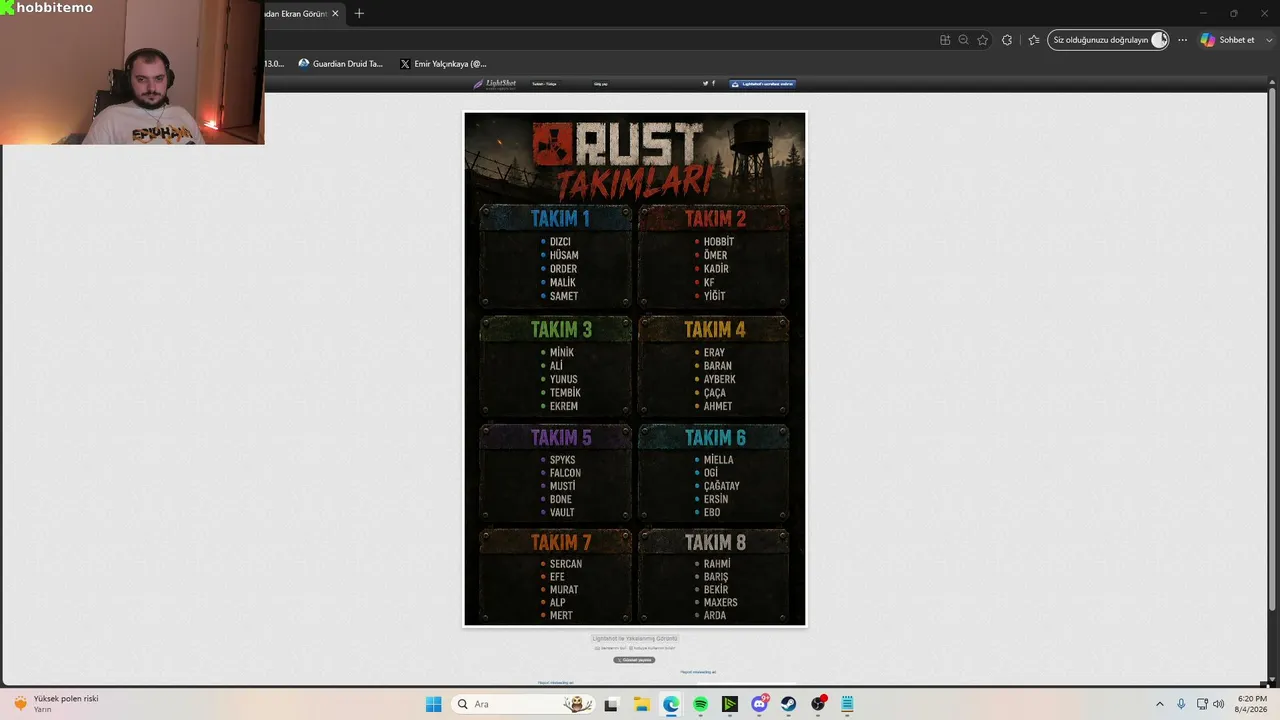Open the browser settings three-dots menu

tap(1182, 40)
